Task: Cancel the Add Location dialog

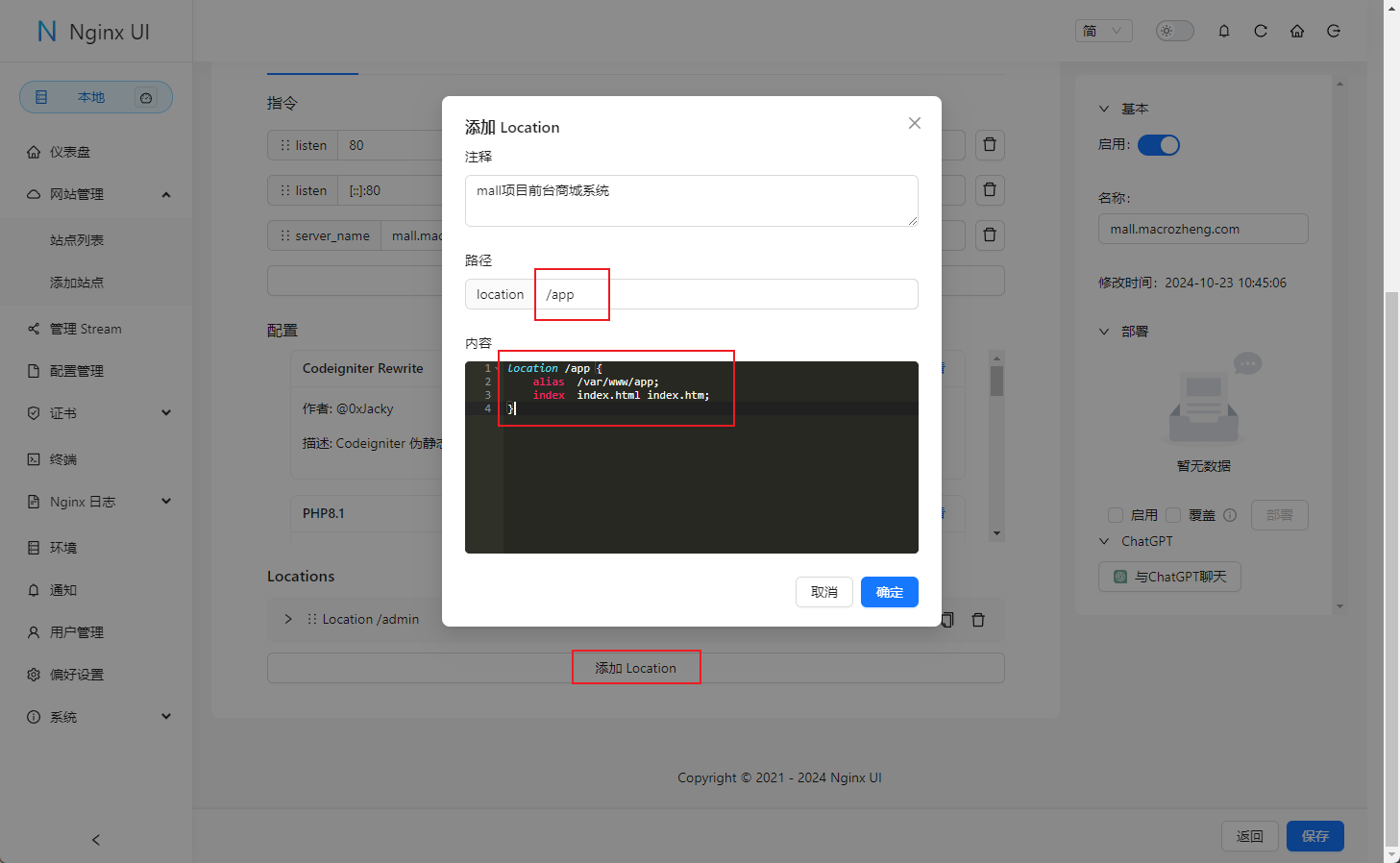Action: (823, 592)
